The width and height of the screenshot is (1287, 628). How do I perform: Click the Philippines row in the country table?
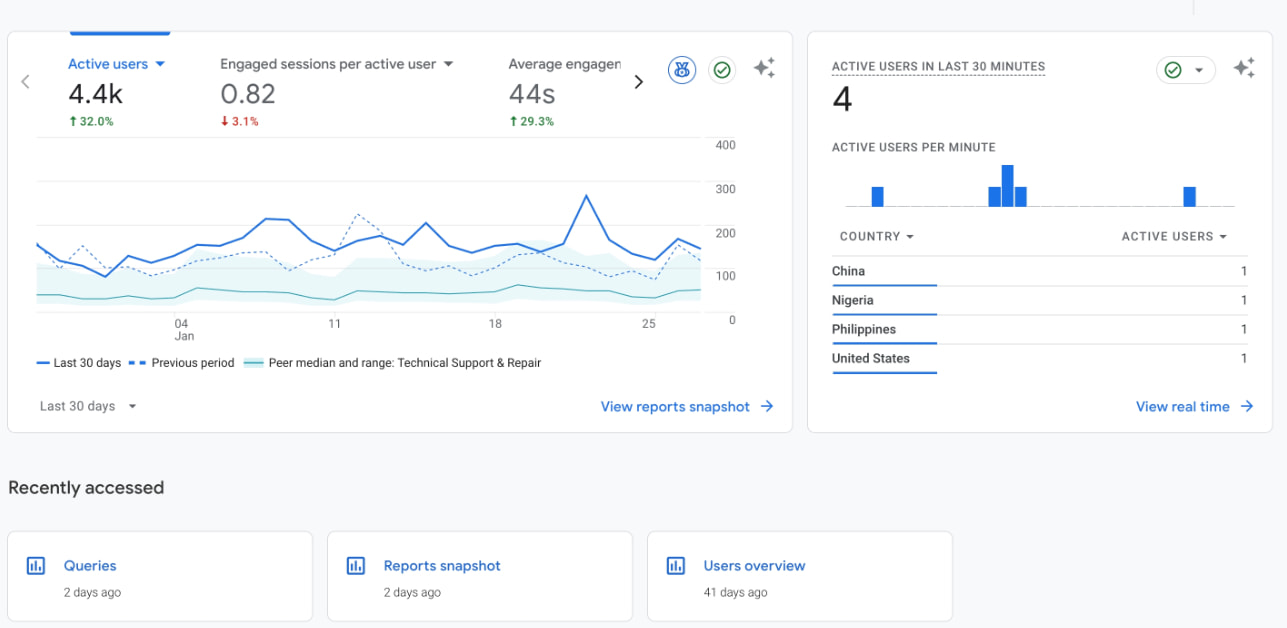click(x=1040, y=329)
